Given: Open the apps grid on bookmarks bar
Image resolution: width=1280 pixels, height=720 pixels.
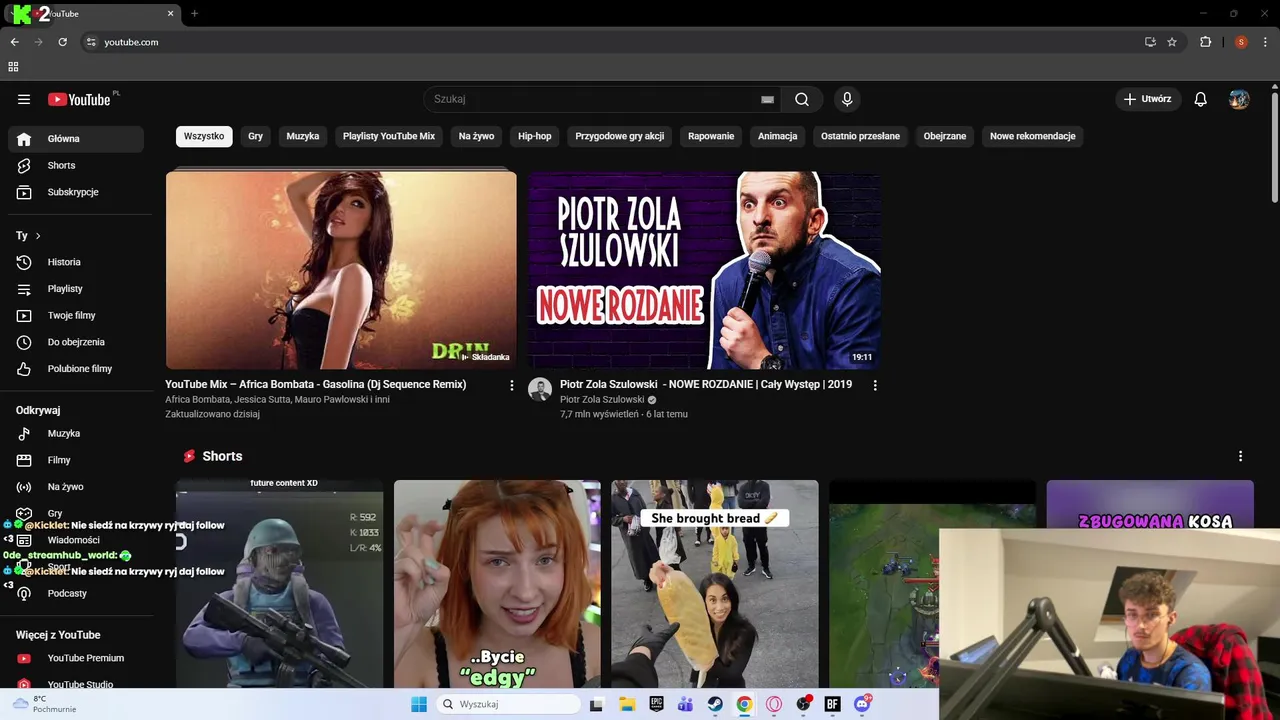Looking at the screenshot, I should click(13, 67).
